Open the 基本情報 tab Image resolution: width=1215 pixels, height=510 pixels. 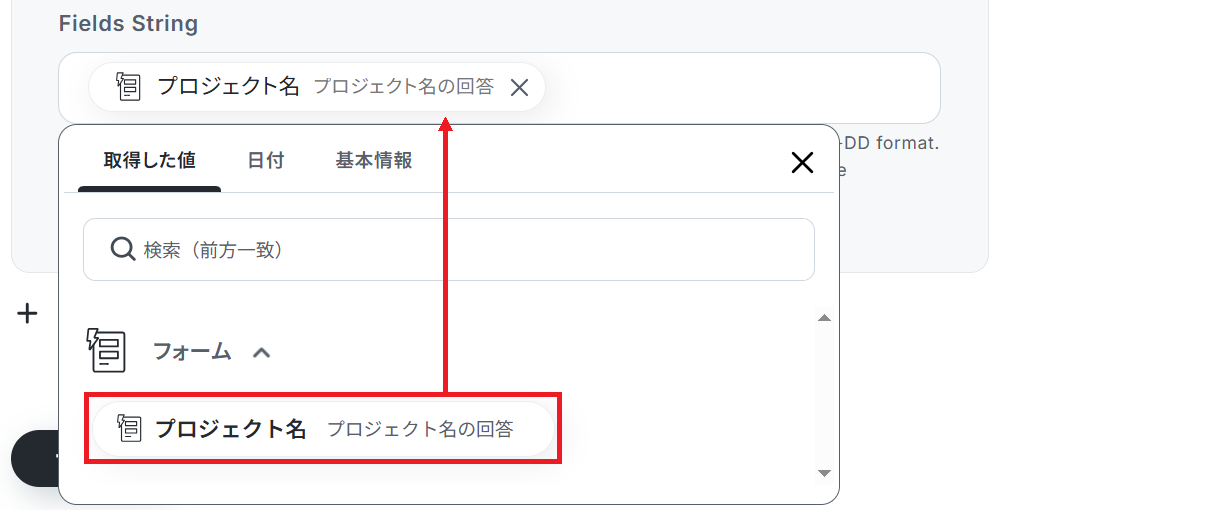pos(374,161)
